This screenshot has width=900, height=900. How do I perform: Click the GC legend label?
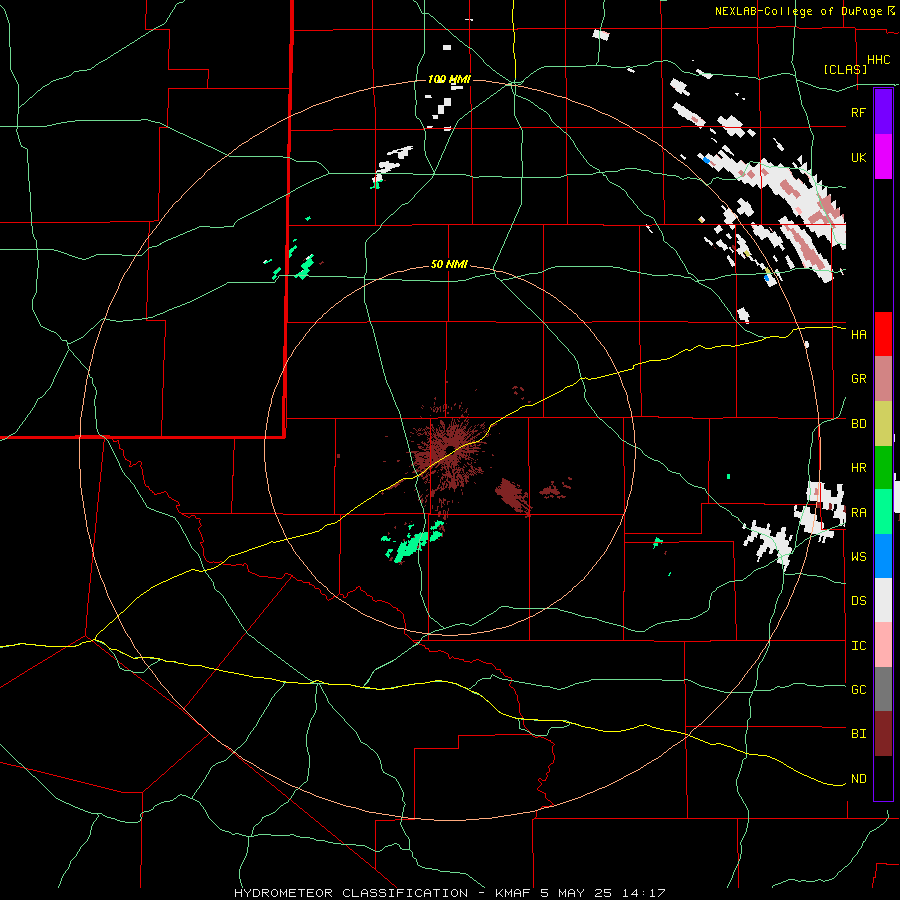tap(858, 689)
